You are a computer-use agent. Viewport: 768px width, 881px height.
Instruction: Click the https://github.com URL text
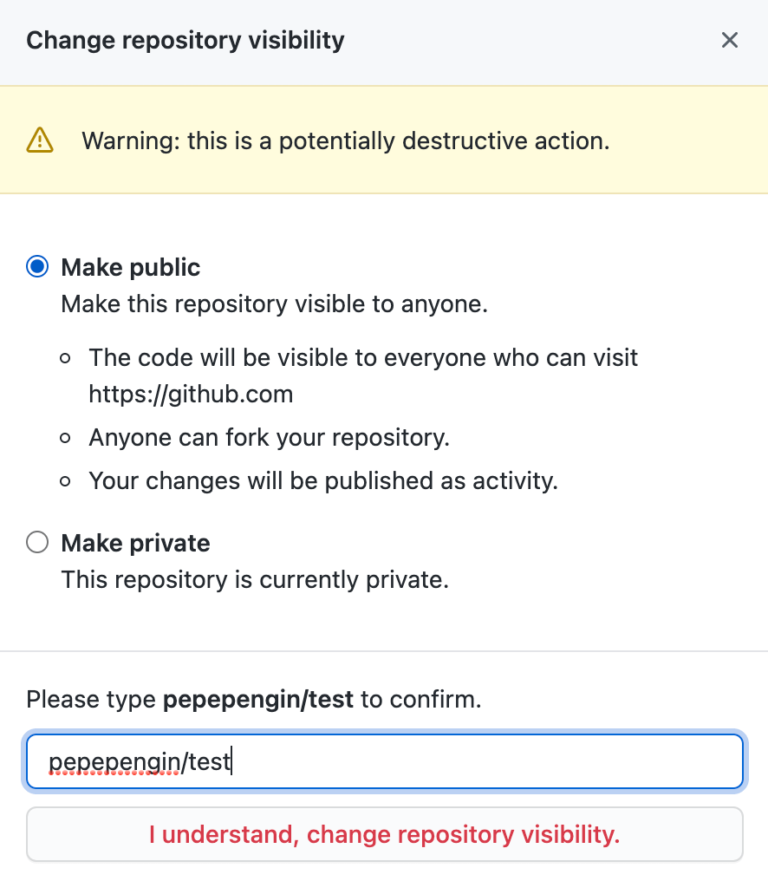(191, 394)
